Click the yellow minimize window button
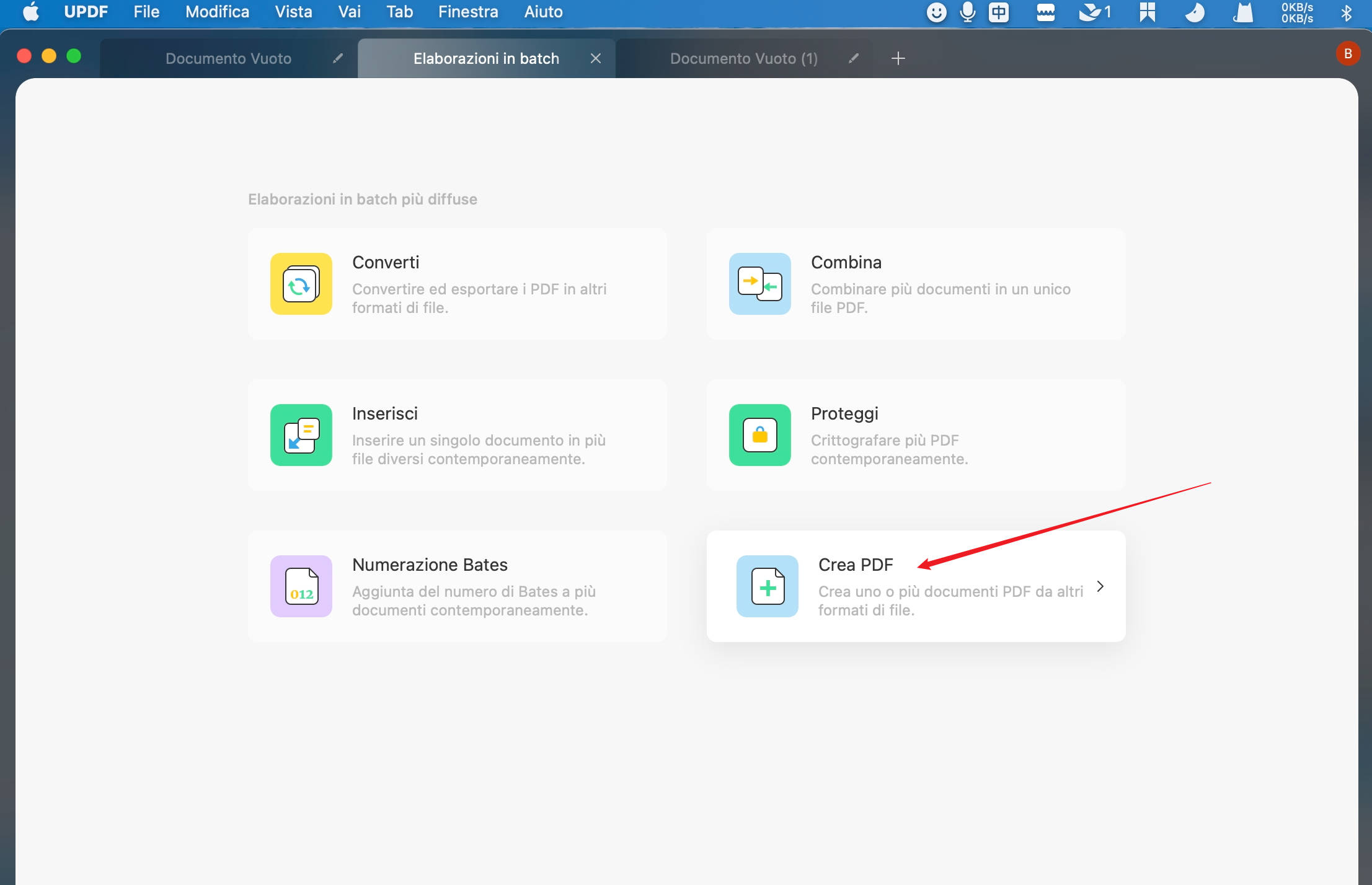1372x885 pixels. (x=49, y=56)
